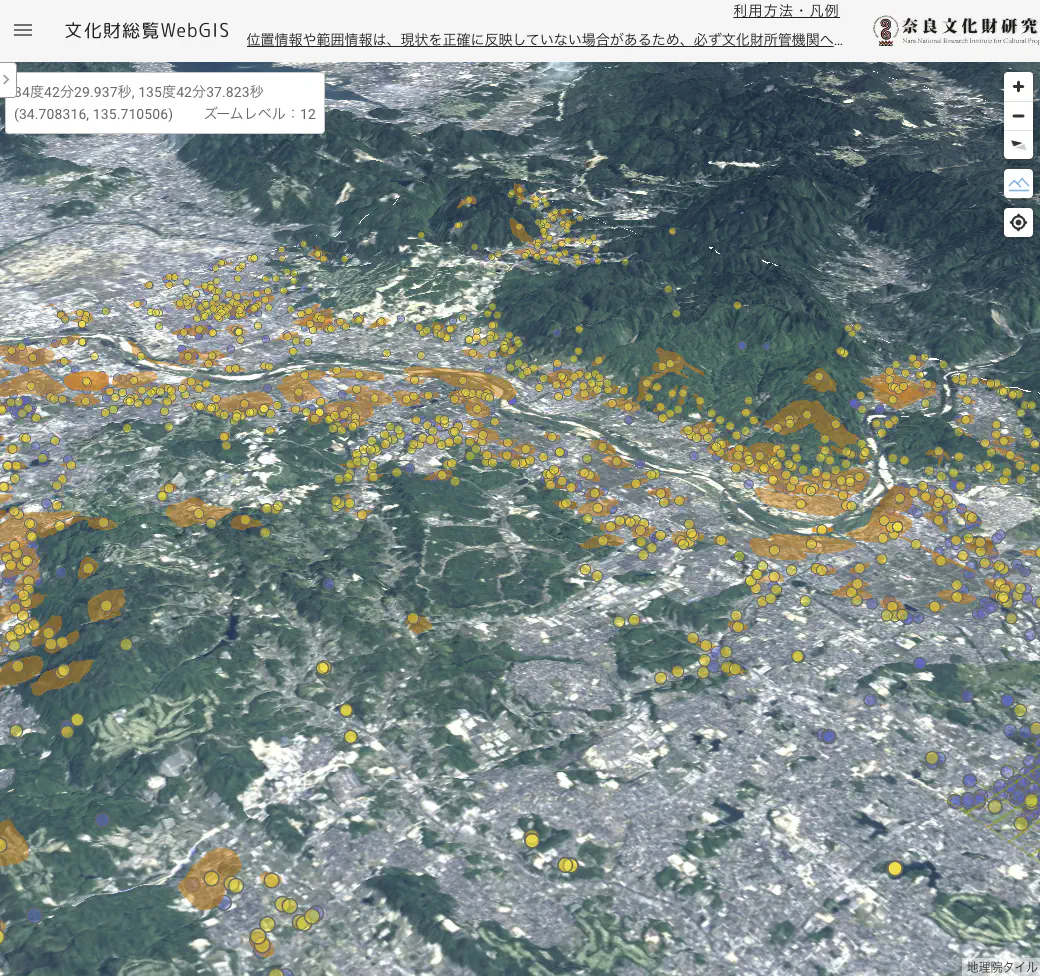The image size is (1040, 976).
Task: Open the 地理院タイル attribution link
Action: pos(1002,967)
